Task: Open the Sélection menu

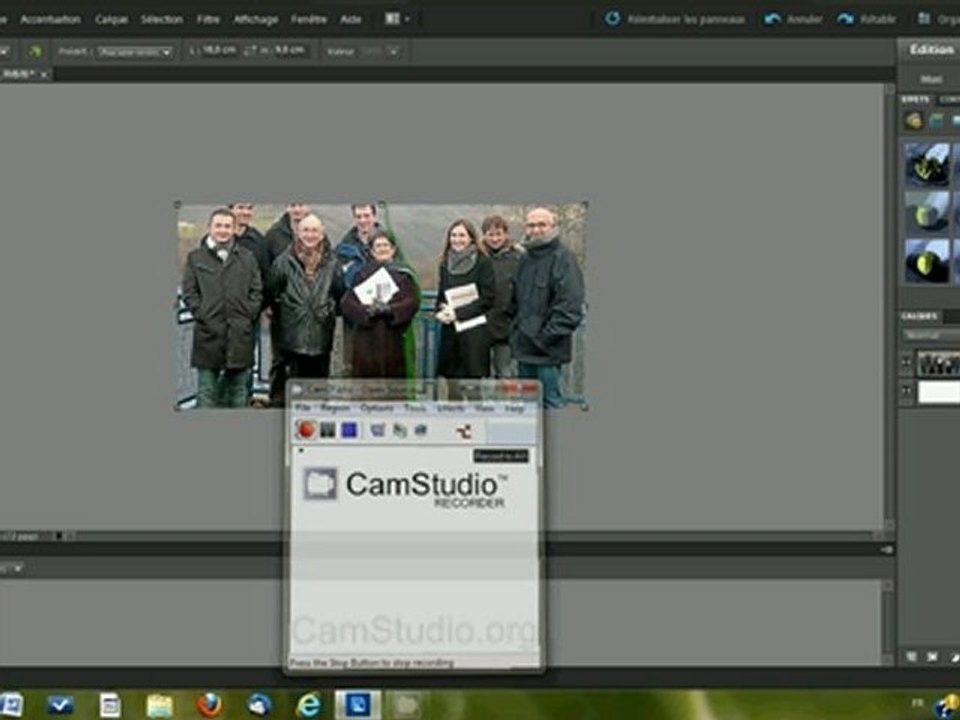Action: (x=162, y=19)
